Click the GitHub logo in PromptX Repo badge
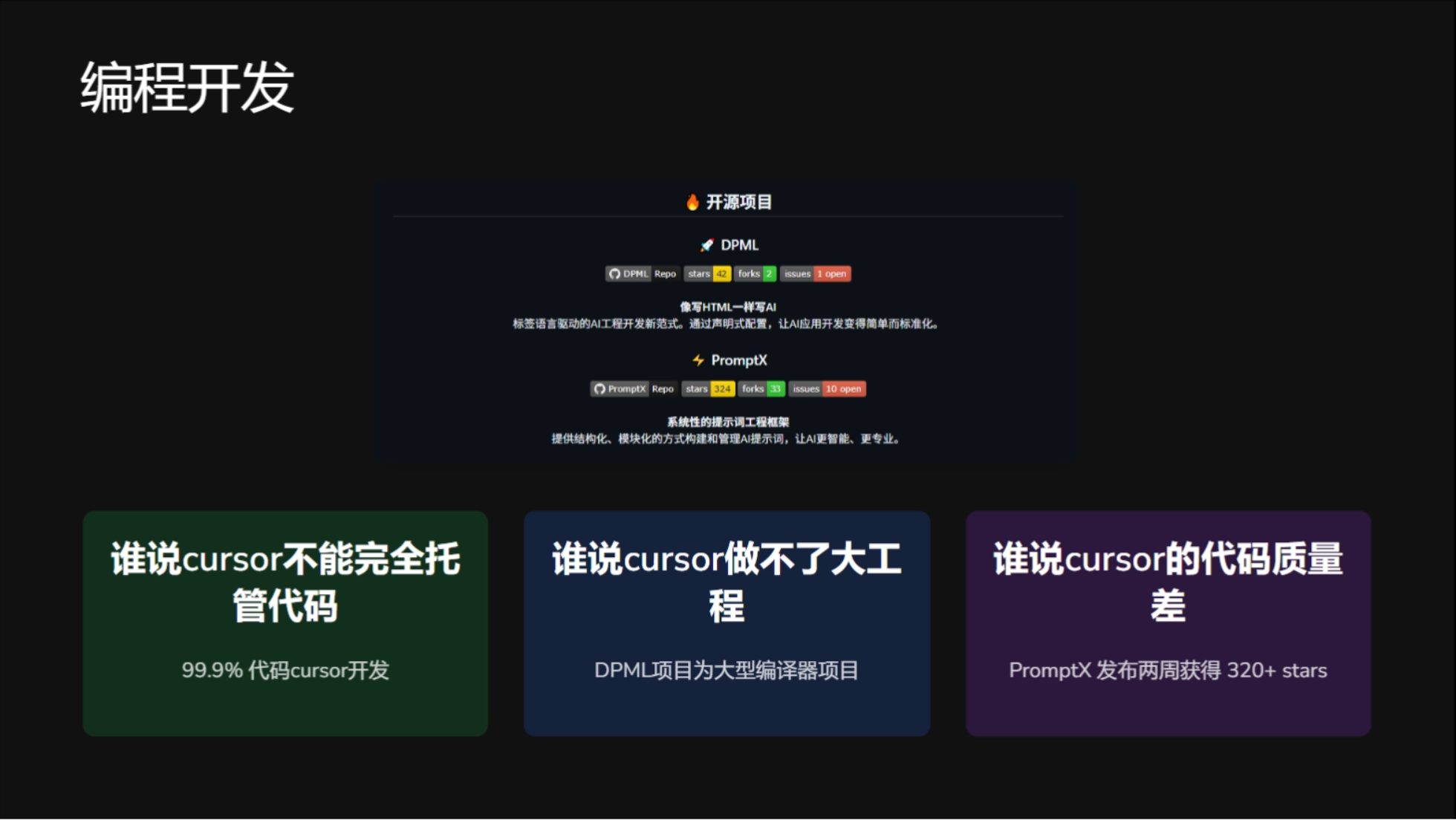 pos(599,389)
